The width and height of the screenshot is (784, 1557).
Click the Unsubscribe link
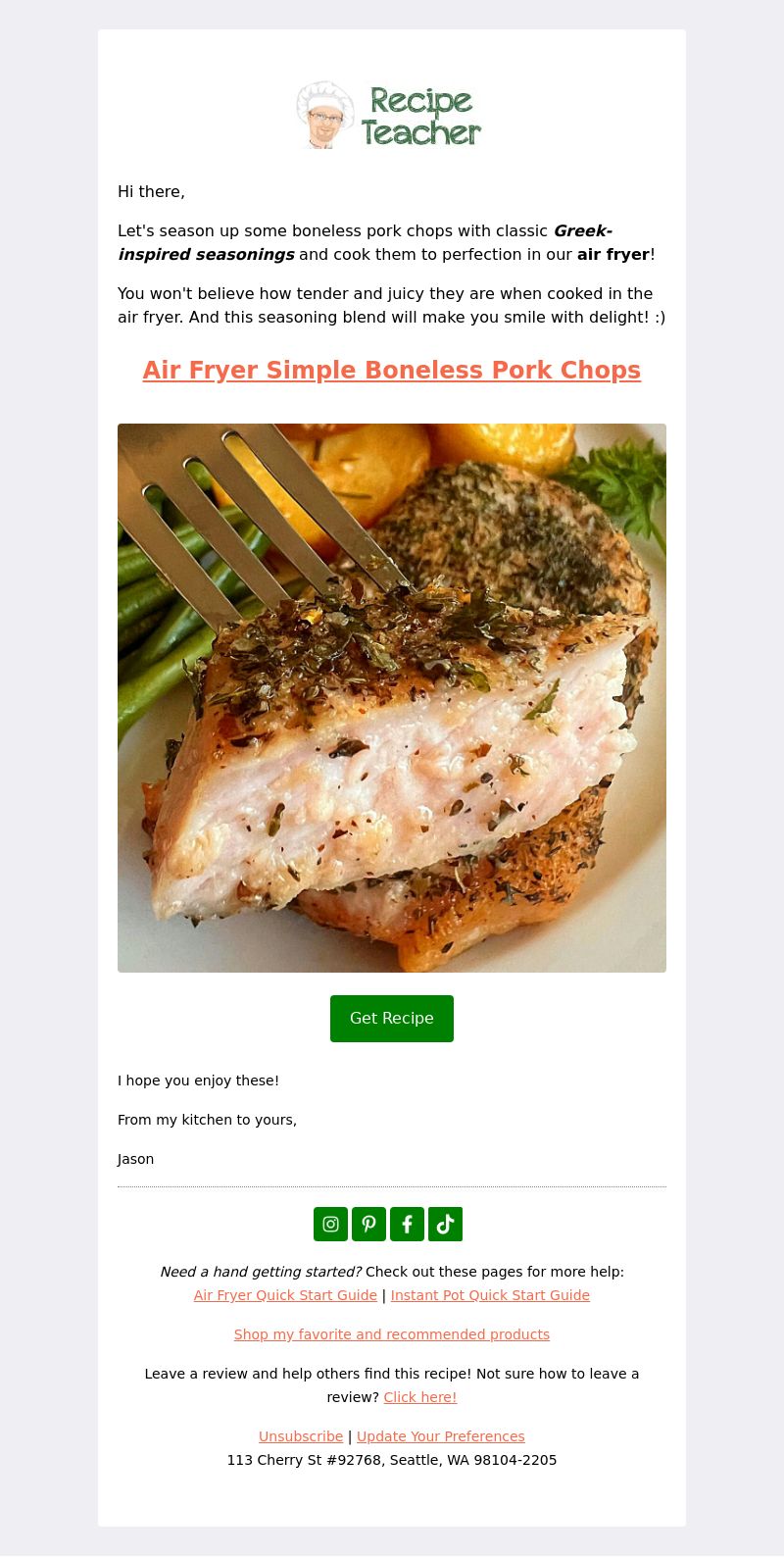click(301, 1436)
